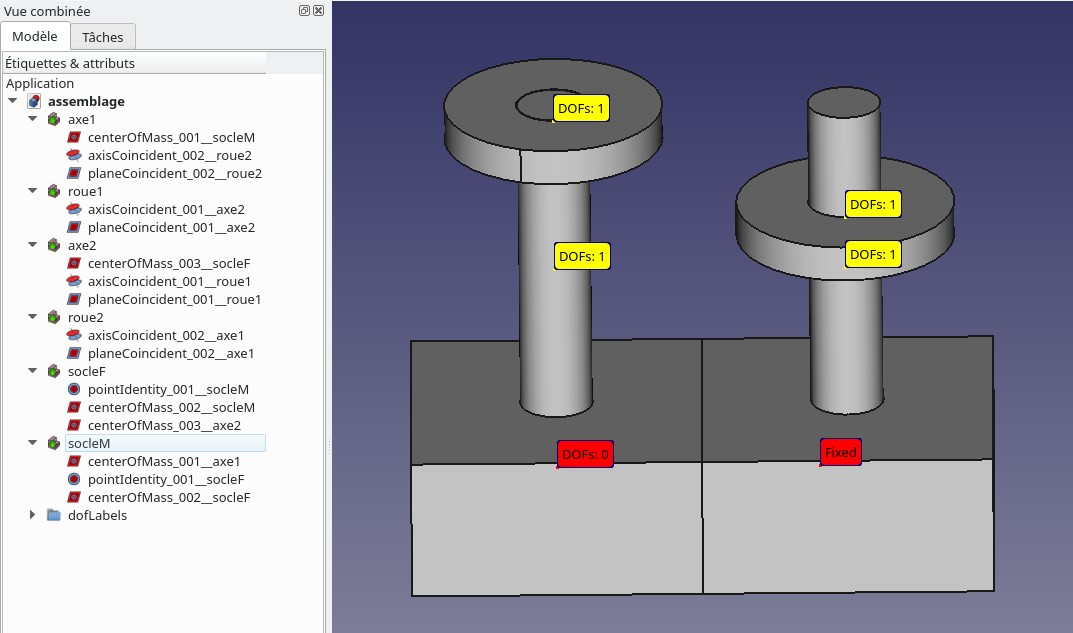
Task: Select the socleF tree item
Action: coord(87,372)
